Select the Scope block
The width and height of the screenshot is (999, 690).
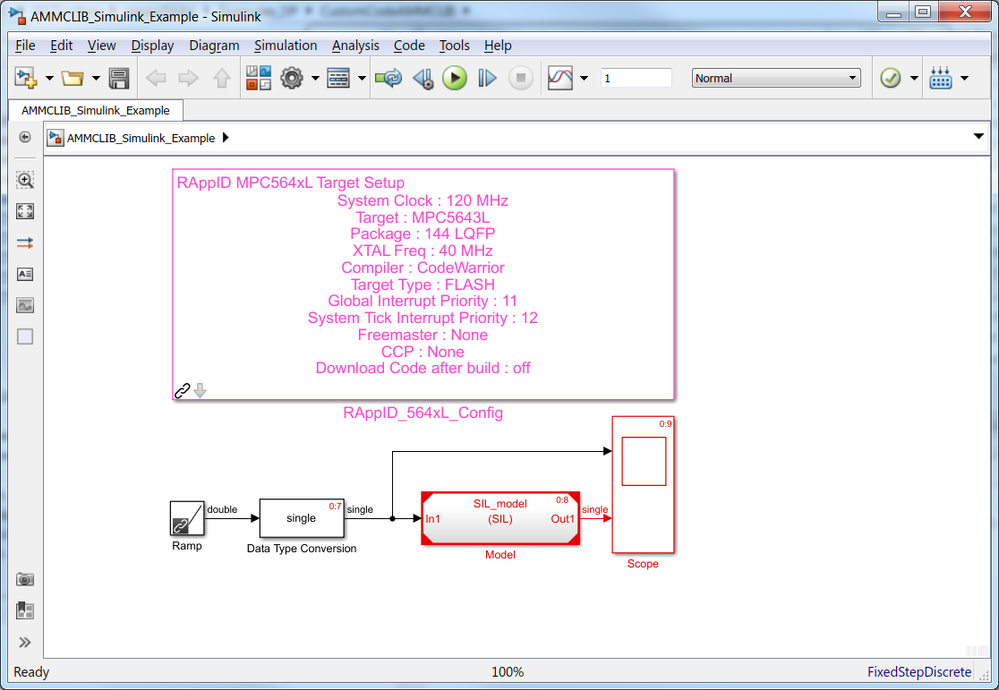pos(643,484)
